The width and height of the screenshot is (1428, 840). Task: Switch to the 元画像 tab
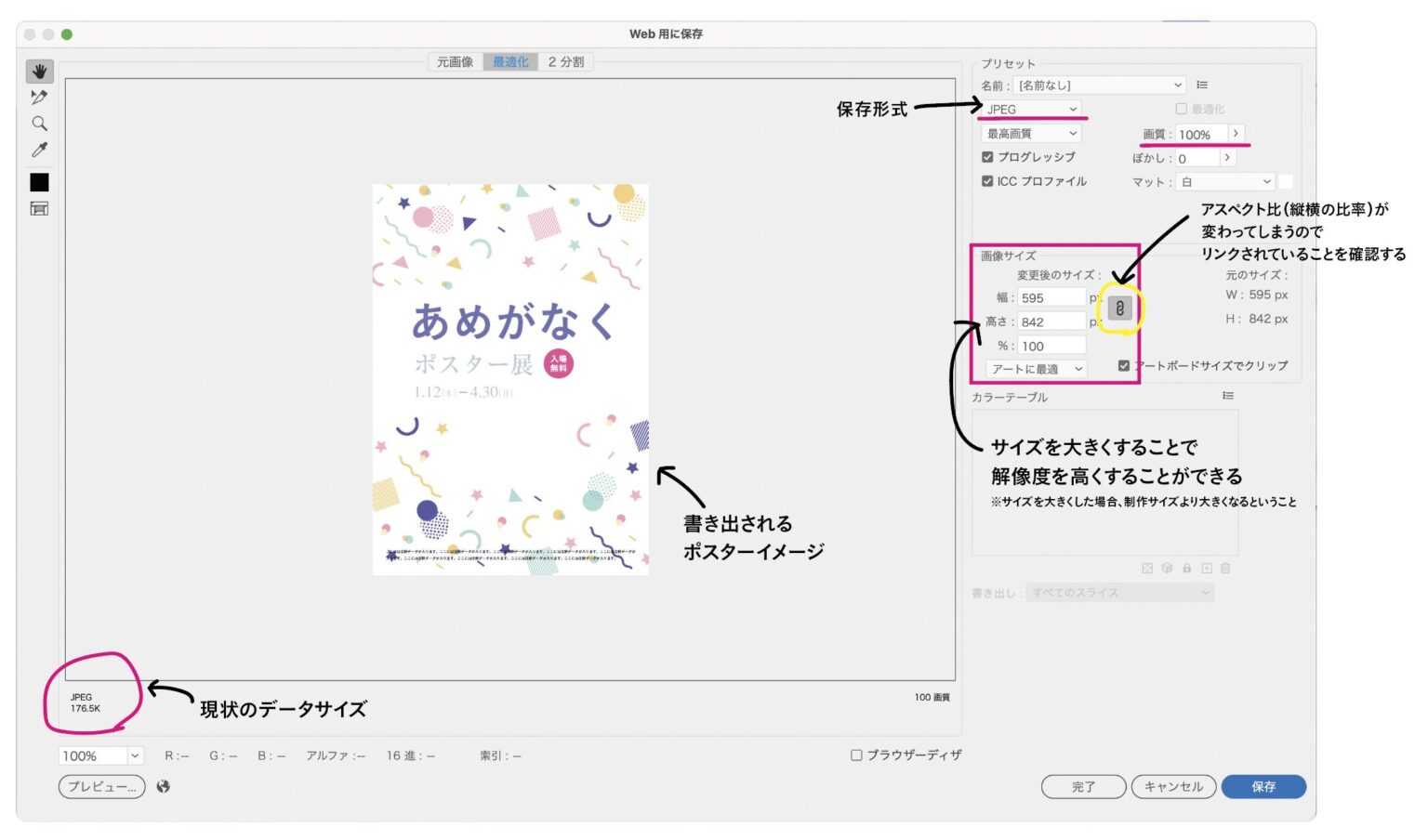(x=455, y=62)
